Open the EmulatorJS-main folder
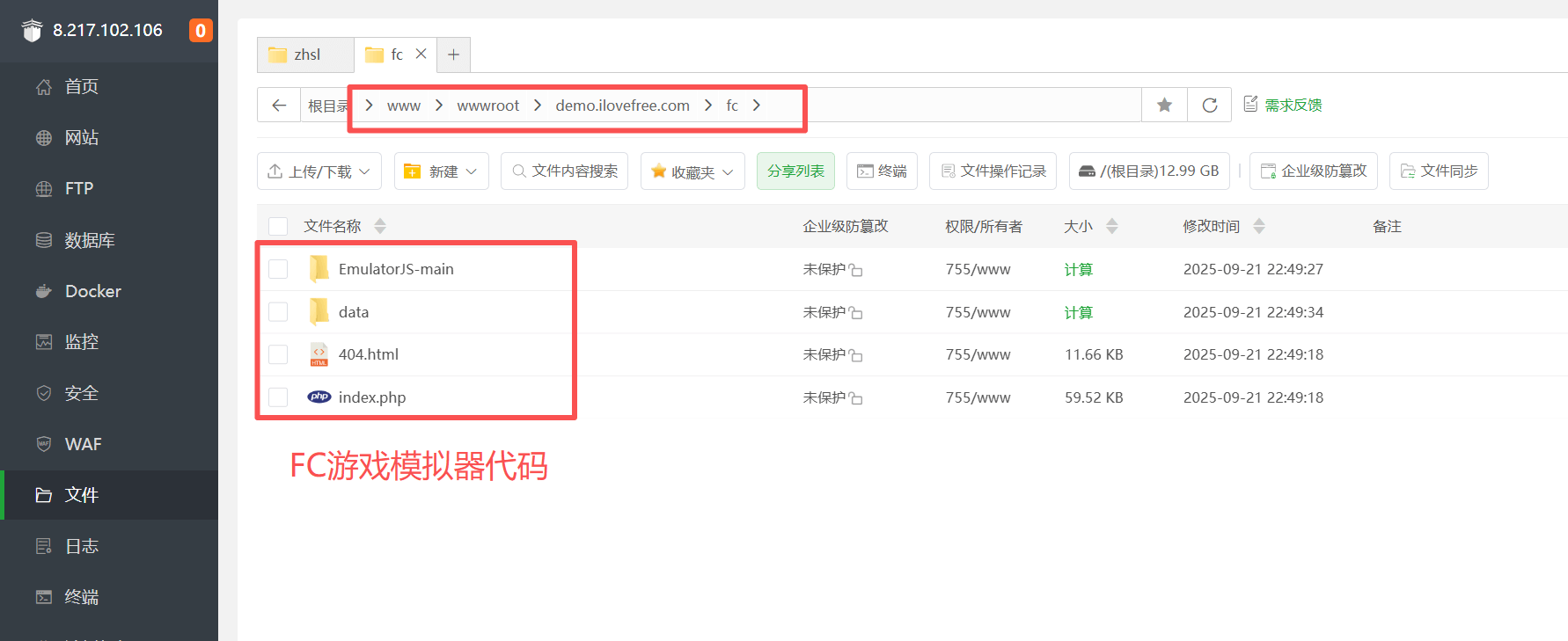 coord(395,269)
